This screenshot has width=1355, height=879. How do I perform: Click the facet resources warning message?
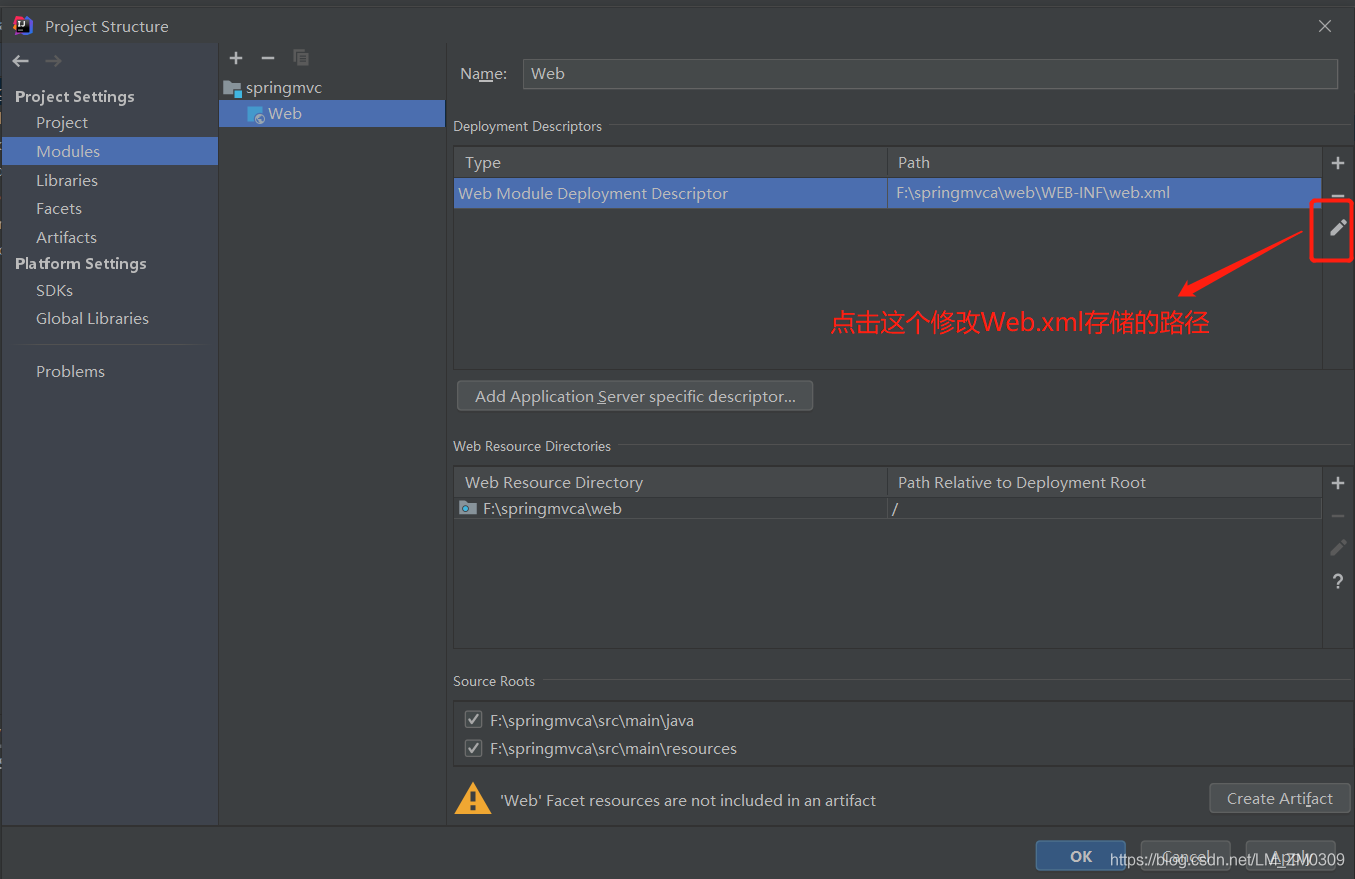[688, 800]
